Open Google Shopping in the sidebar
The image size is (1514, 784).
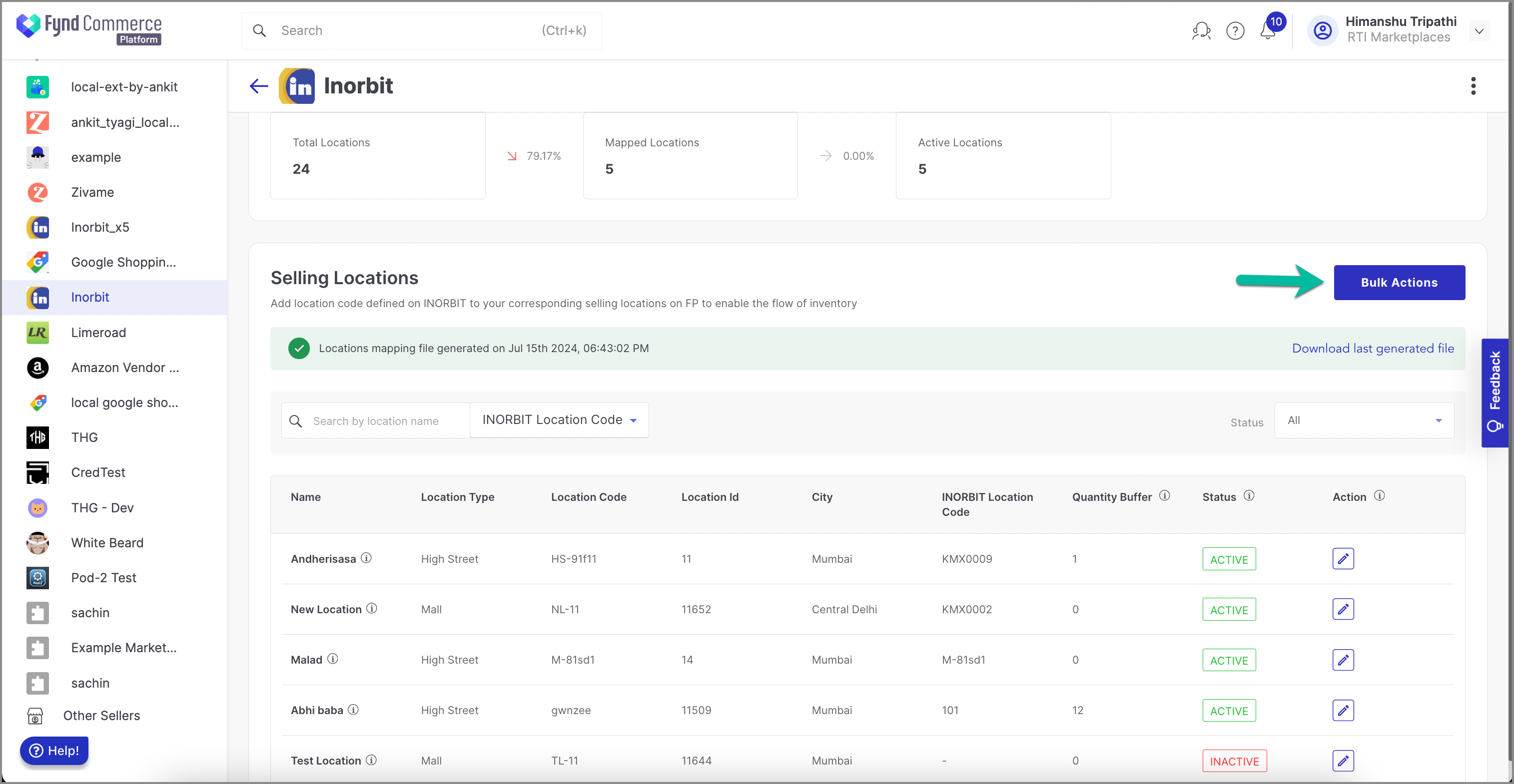coord(114,262)
